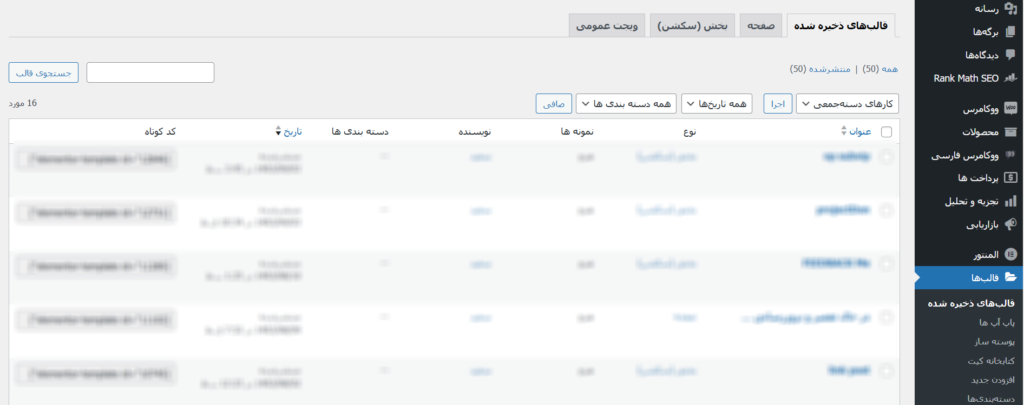Open the المنتور (Elementor) sidebar icon
Screen dimensions: 1024x405
[x=1010, y=254]
